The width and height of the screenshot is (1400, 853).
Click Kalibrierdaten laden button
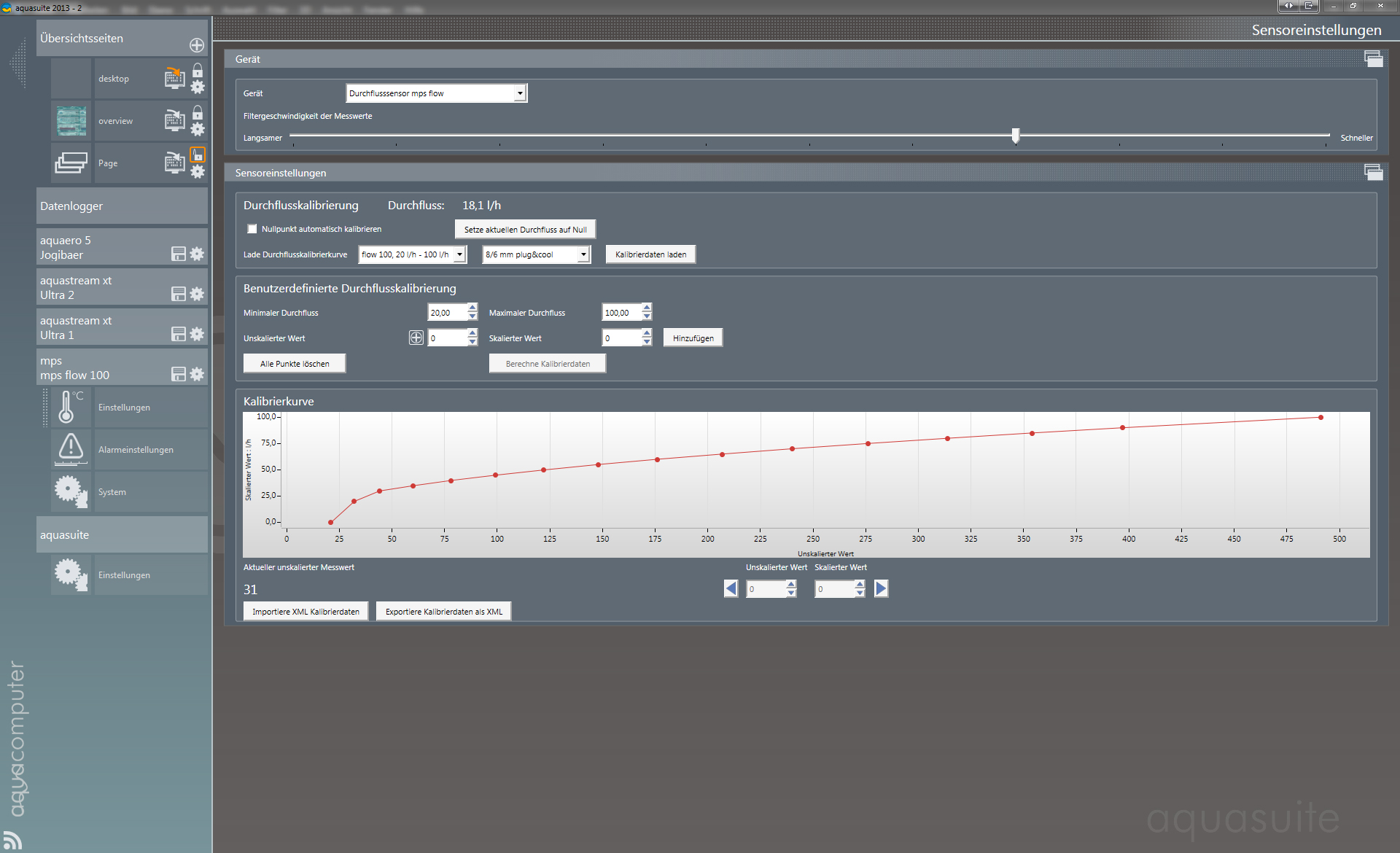click(650, 254)
